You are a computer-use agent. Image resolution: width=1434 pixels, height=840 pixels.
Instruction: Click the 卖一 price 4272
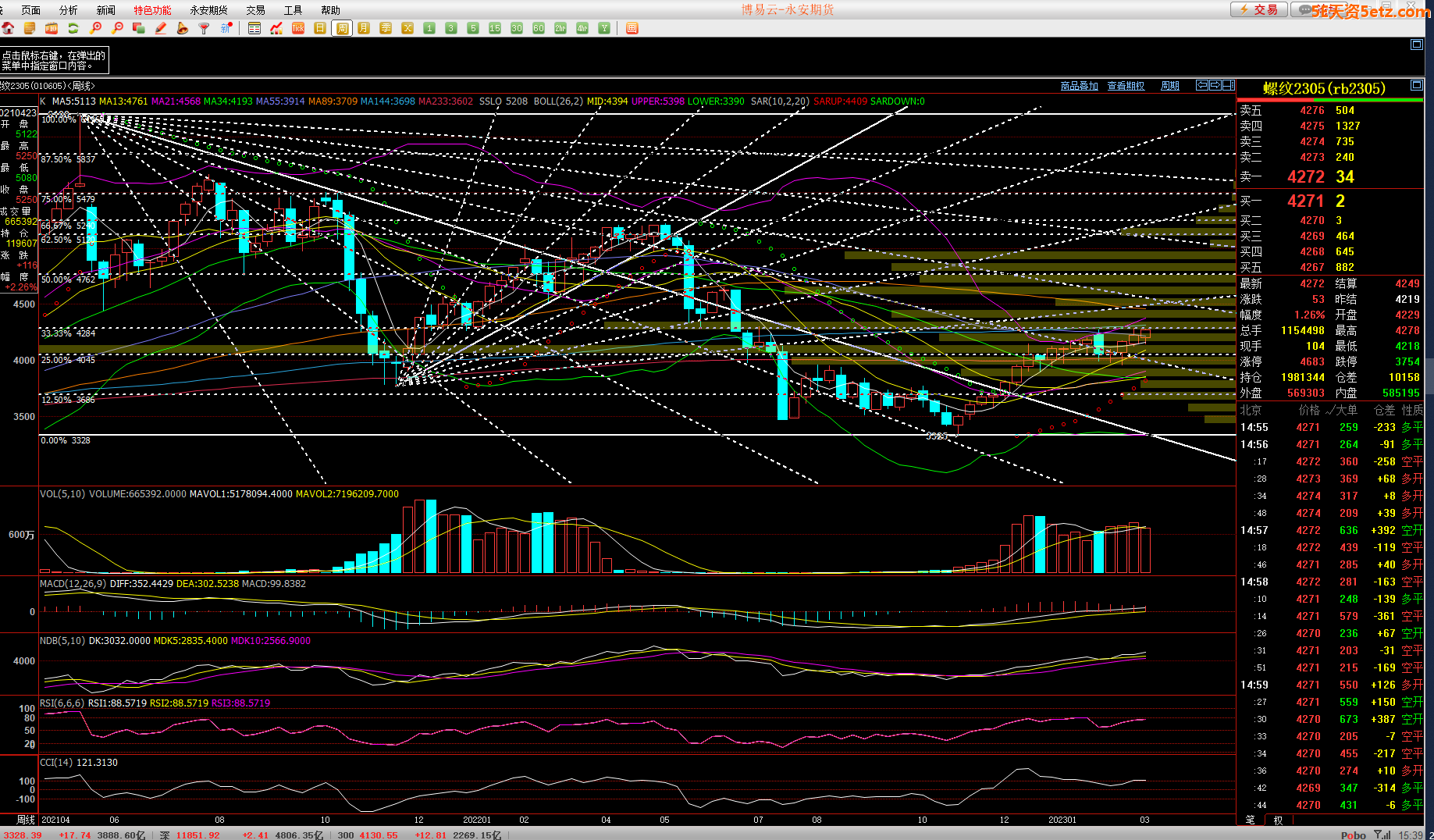click(x=1306, y=177)
